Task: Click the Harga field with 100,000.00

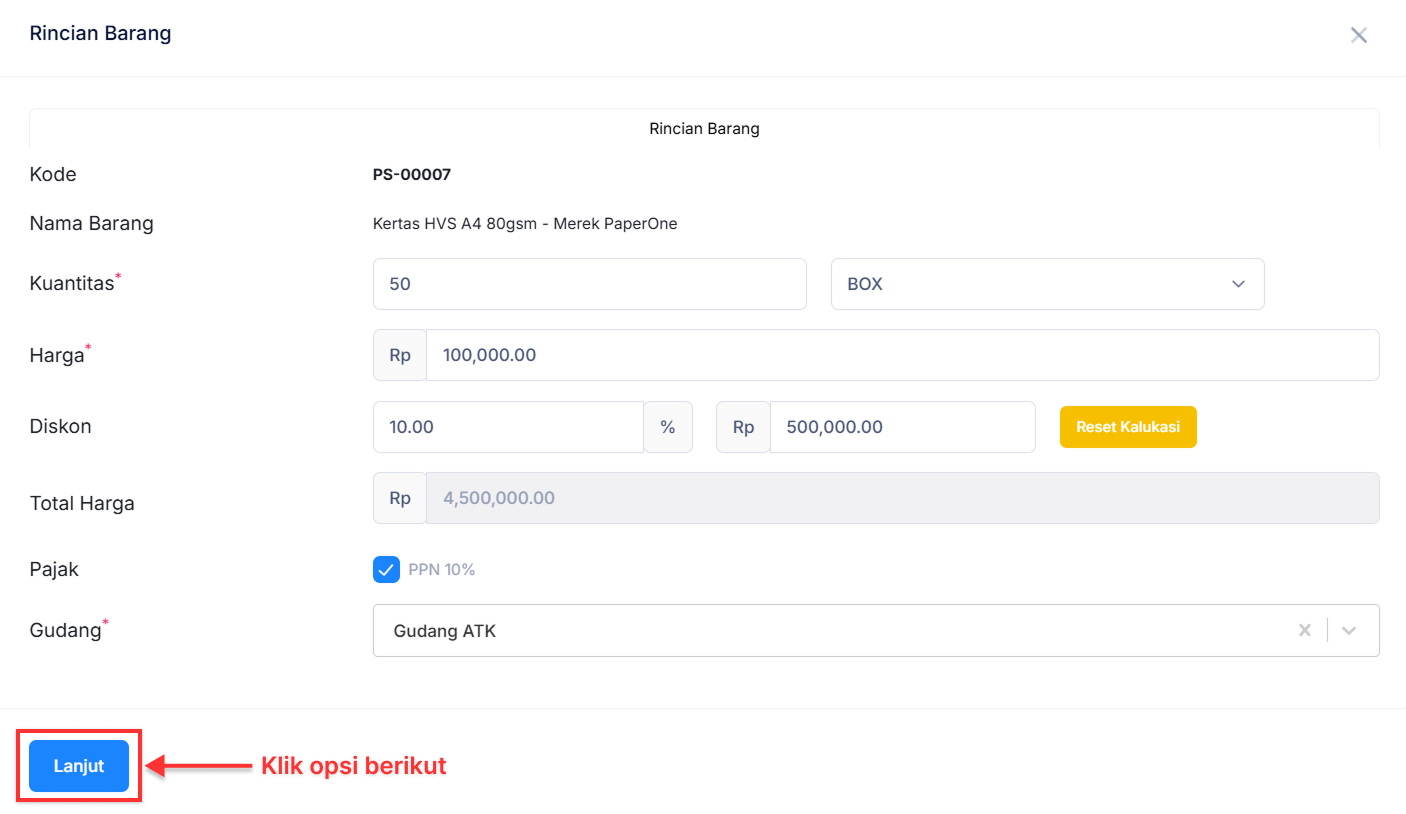Action: (902, 355)
